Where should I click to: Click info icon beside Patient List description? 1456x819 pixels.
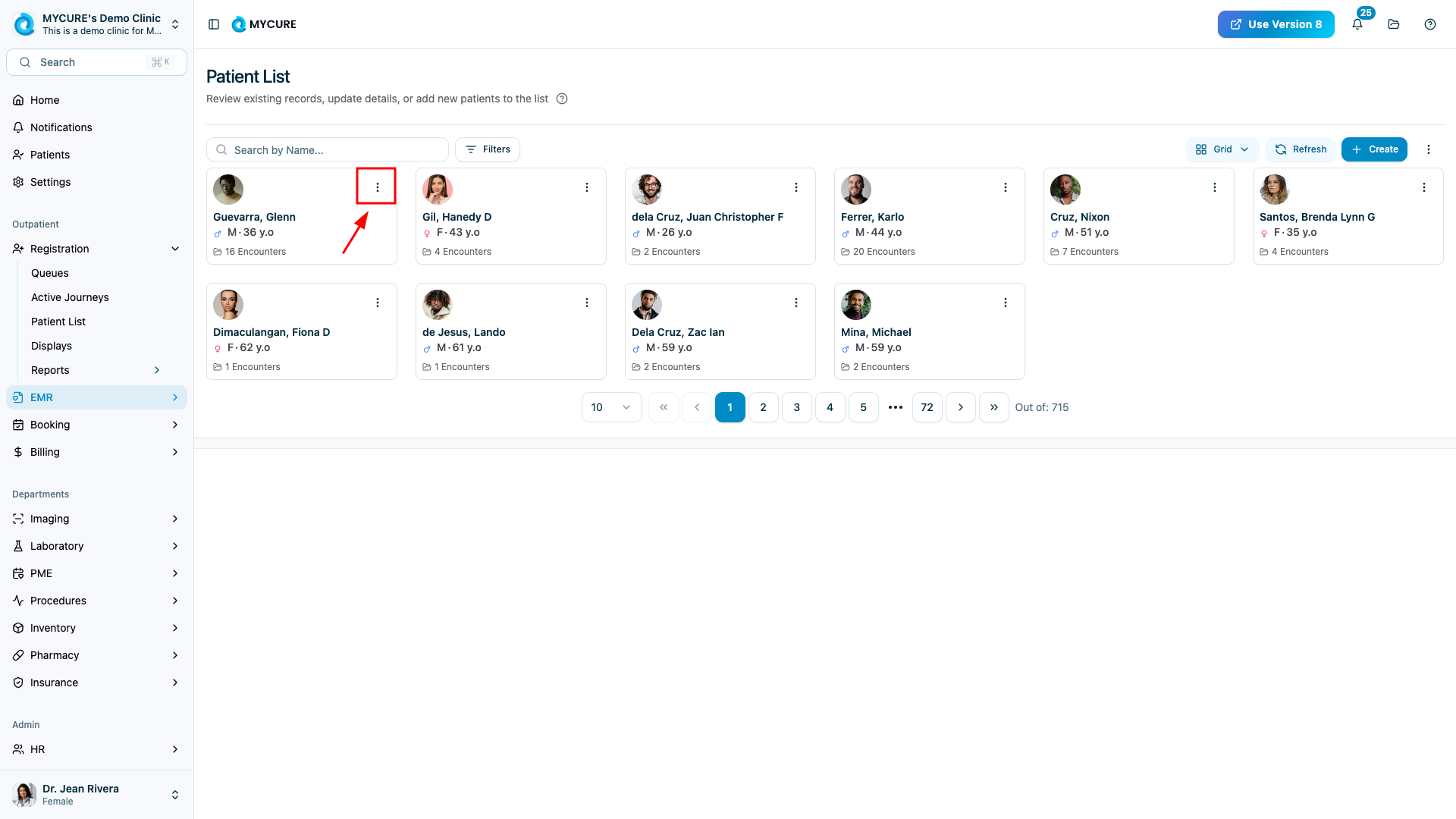click(562, 99)
